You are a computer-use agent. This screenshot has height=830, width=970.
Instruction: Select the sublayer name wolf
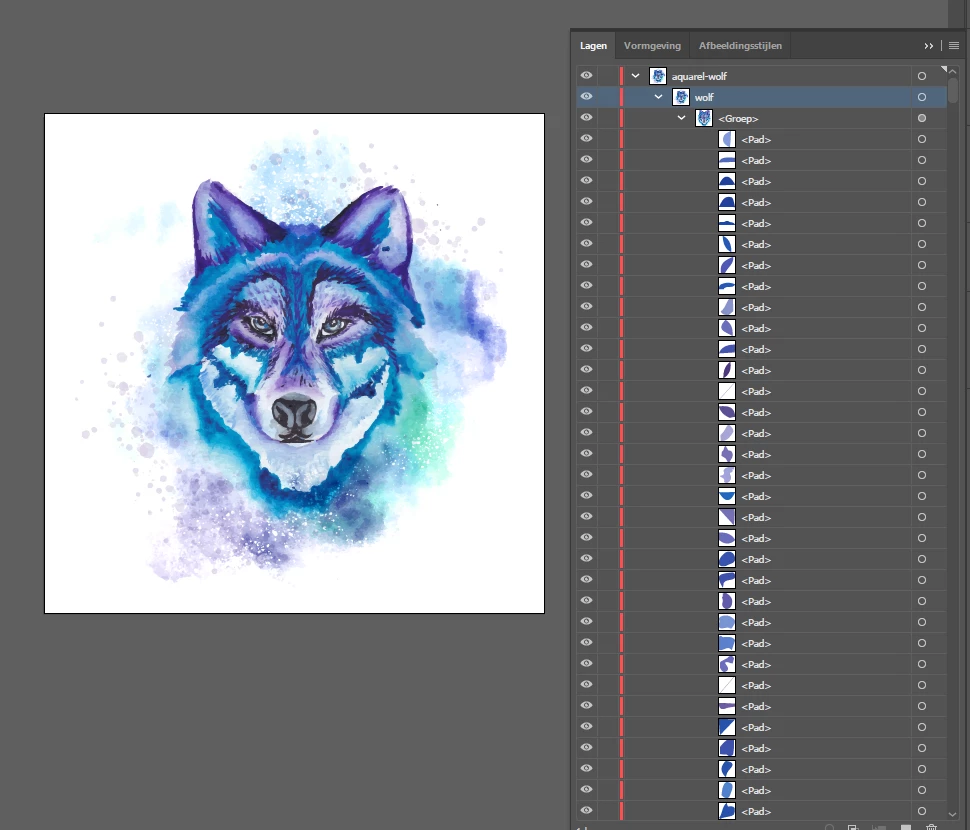click(704, 97)
